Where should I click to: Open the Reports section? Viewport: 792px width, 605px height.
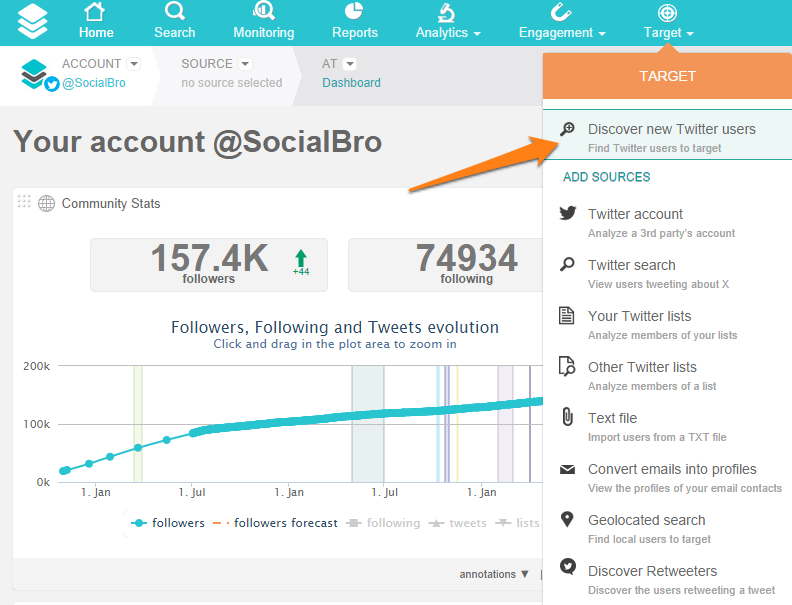click(x=355, y=21)
